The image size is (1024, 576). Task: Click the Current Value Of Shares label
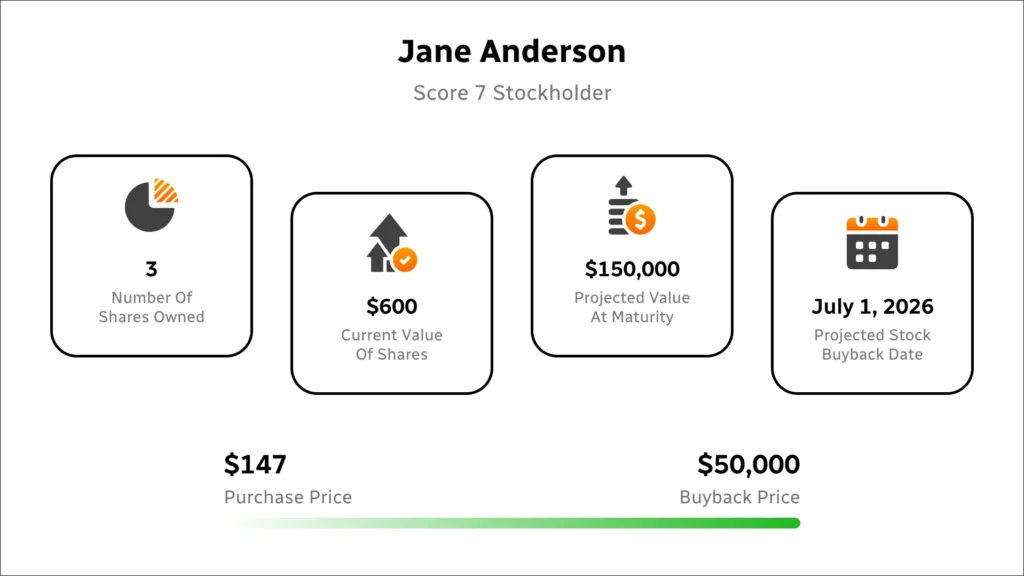click(391, 344)
